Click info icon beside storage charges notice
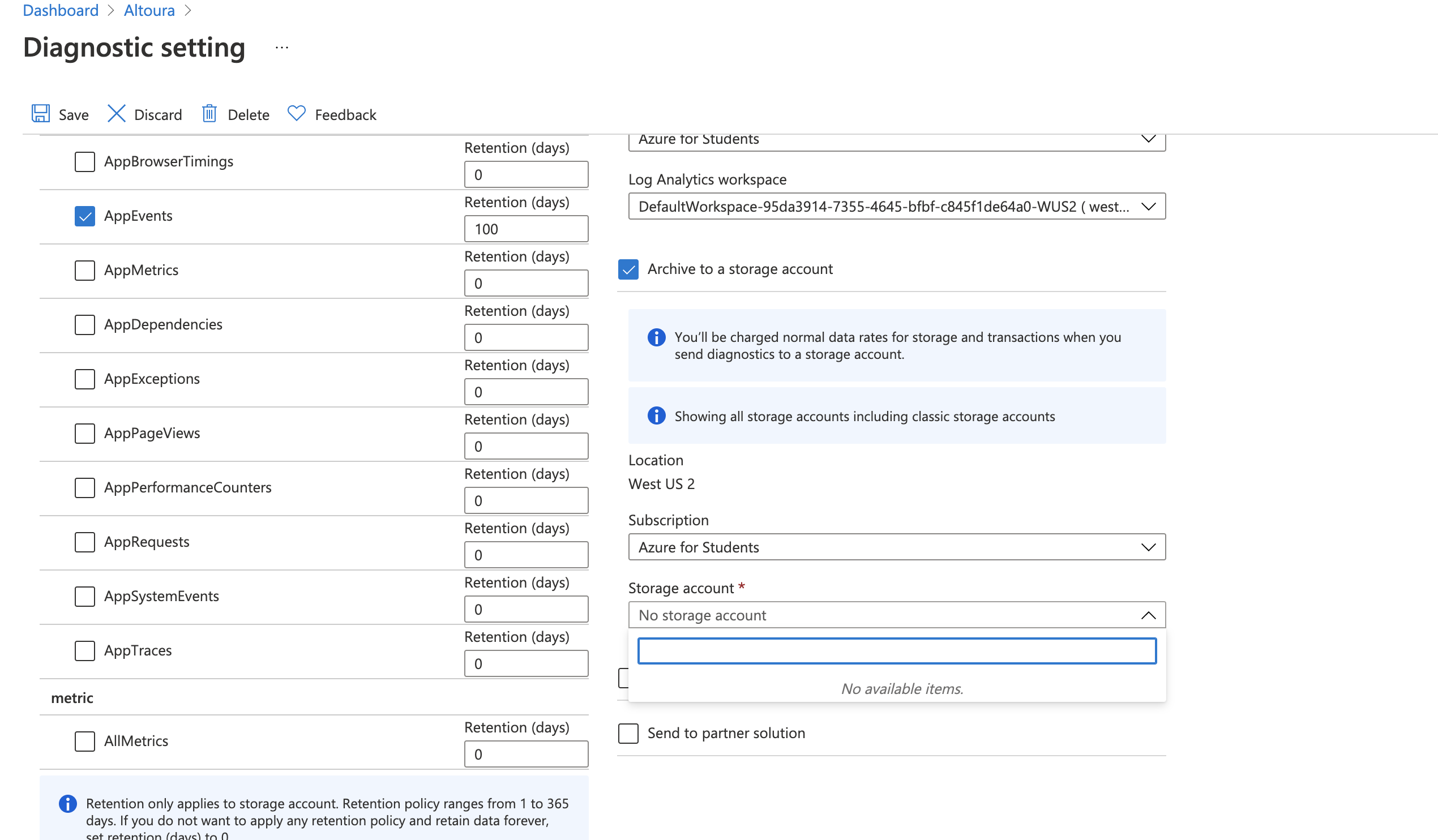This screenshot has height=840, width=1438. [x=656, y=337]
